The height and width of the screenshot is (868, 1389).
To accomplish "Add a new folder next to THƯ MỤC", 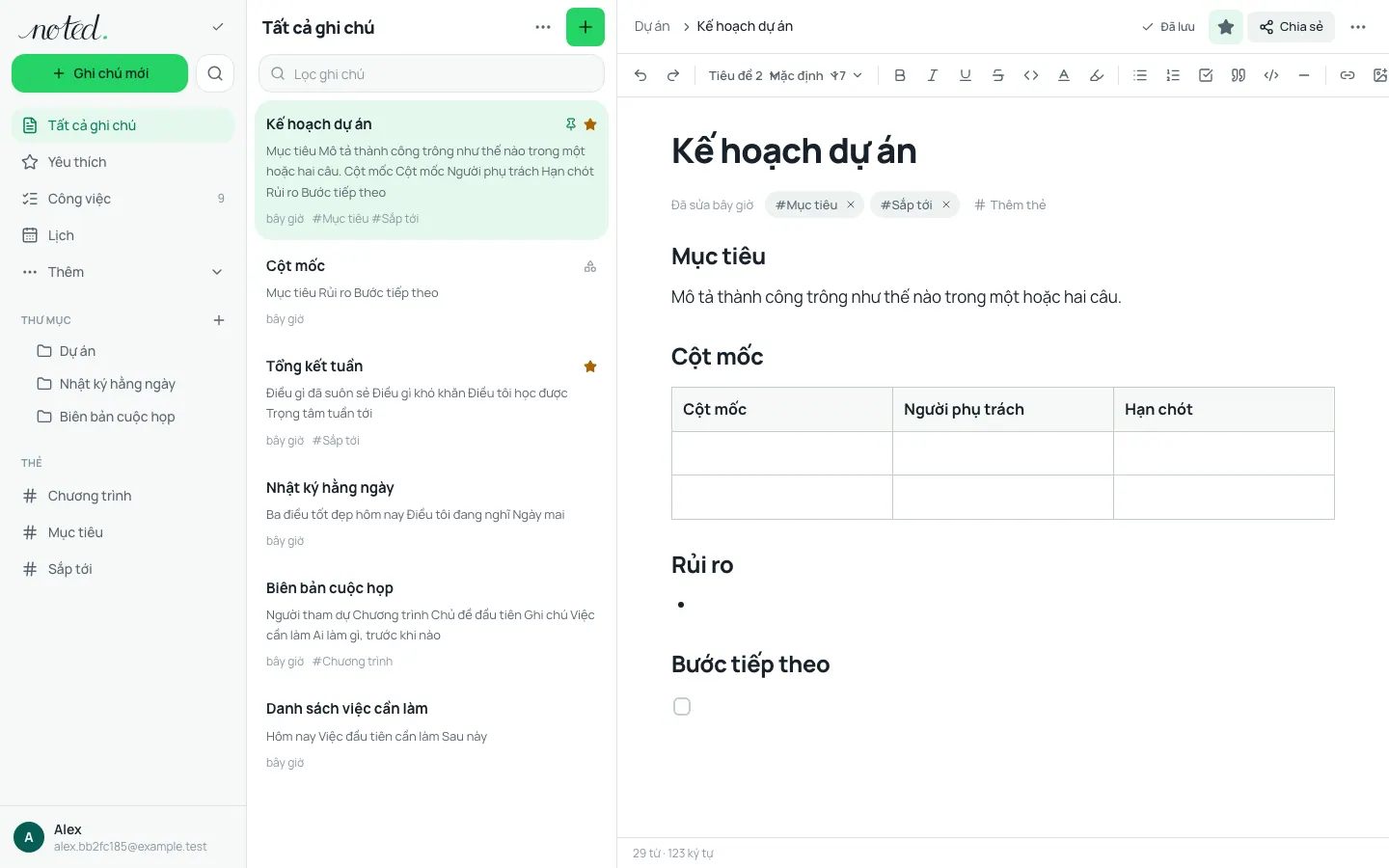I will 219,320.
